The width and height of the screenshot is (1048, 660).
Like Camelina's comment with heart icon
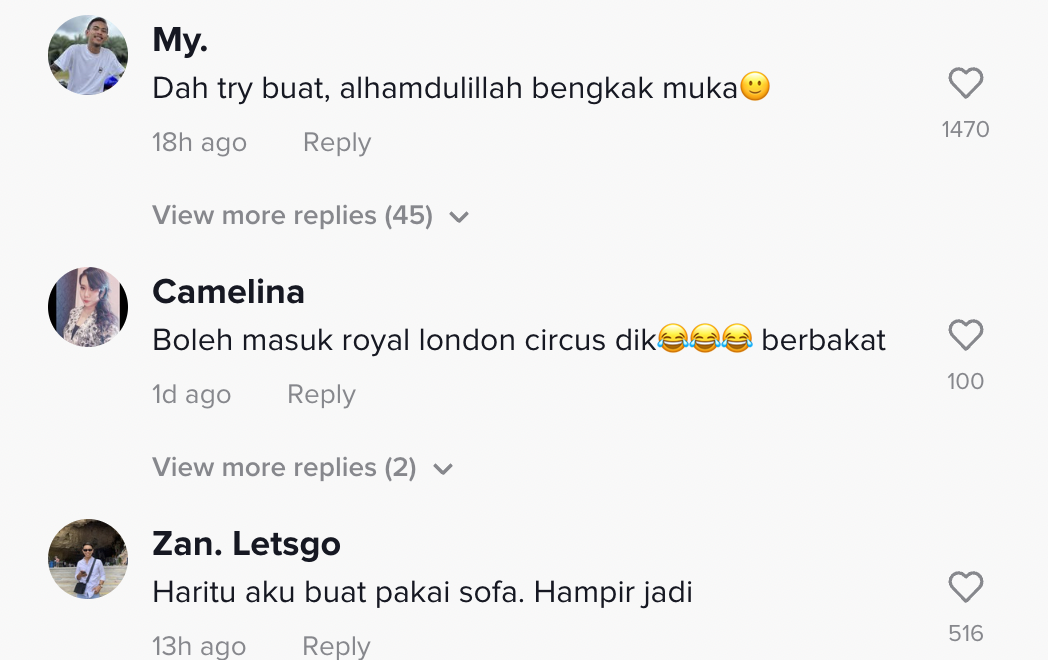click(x=965, y=336)
